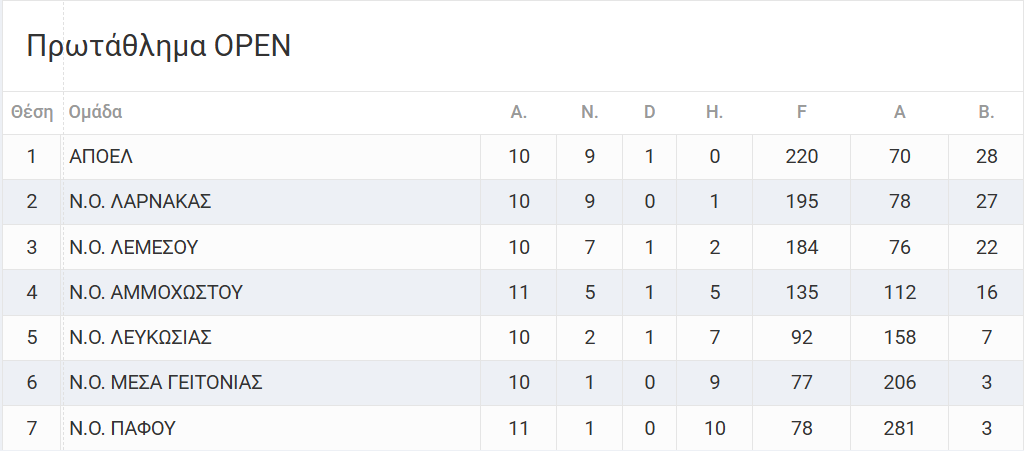Screen dimensions: 1024x451
Task: Click on Ν.Ο. ΑΜΜΟΧΩΣΤΟΥ in the standings
Action: click(x=156, y=292)
